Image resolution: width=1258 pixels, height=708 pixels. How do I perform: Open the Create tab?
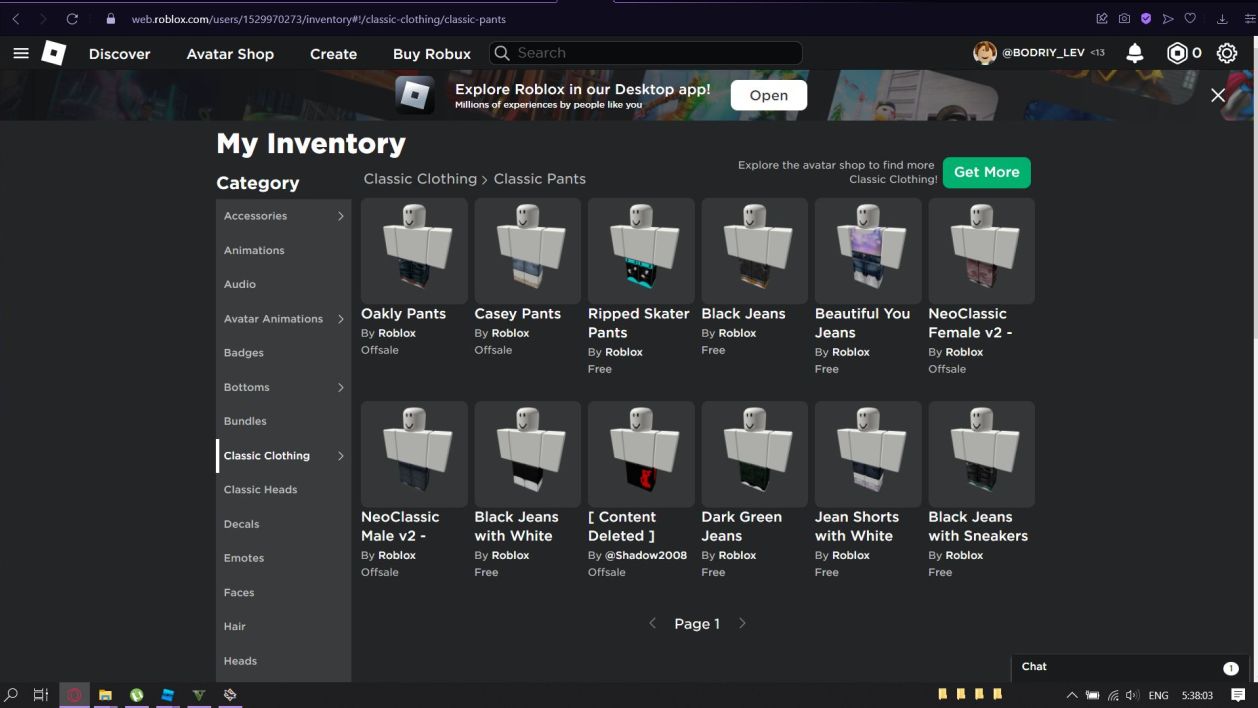click(x=334, y=54)
